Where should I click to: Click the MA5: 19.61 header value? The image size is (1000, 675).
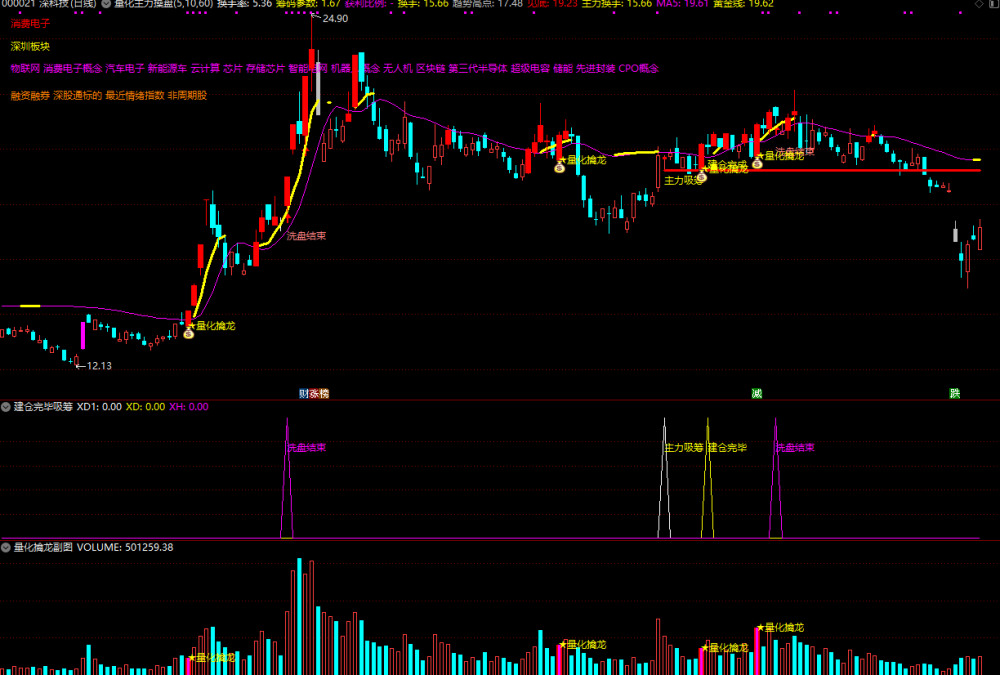[x=682, y=4]
